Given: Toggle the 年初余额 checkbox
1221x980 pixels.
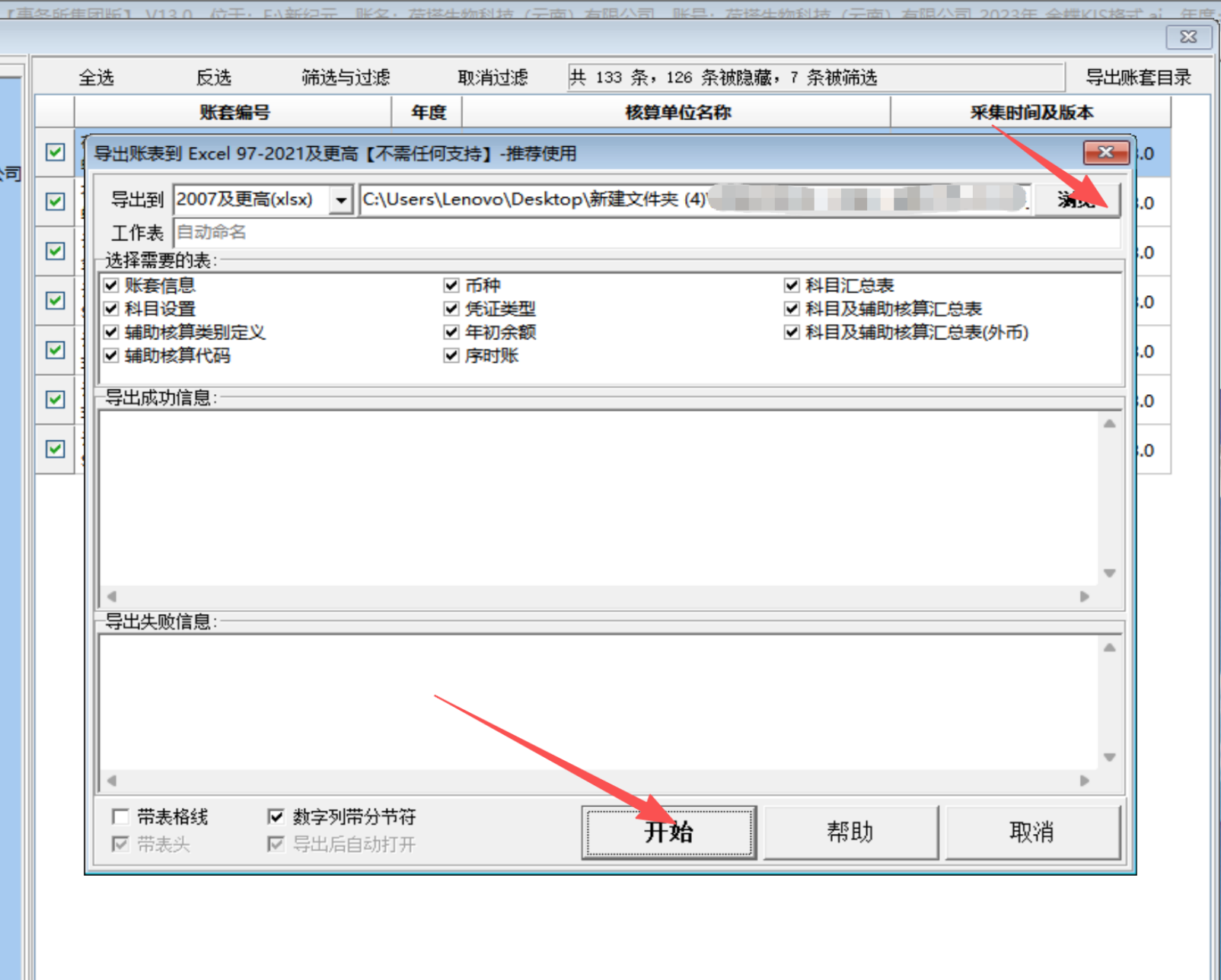Looking at the screenshot, I should (x=451, y=332).
